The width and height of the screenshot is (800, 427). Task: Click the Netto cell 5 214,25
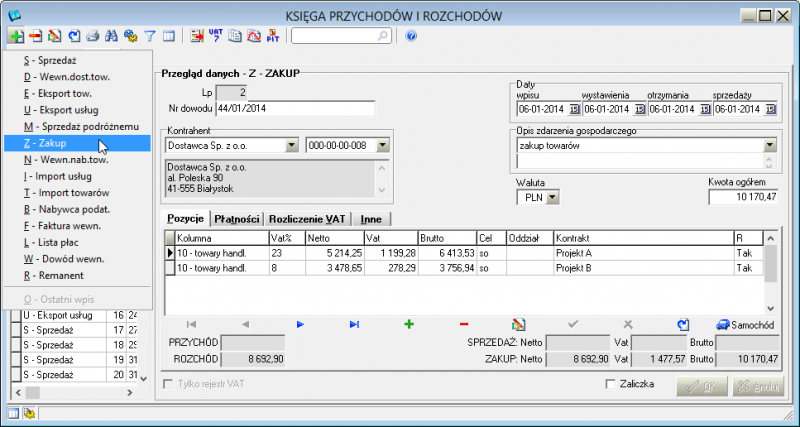[335, 254]
